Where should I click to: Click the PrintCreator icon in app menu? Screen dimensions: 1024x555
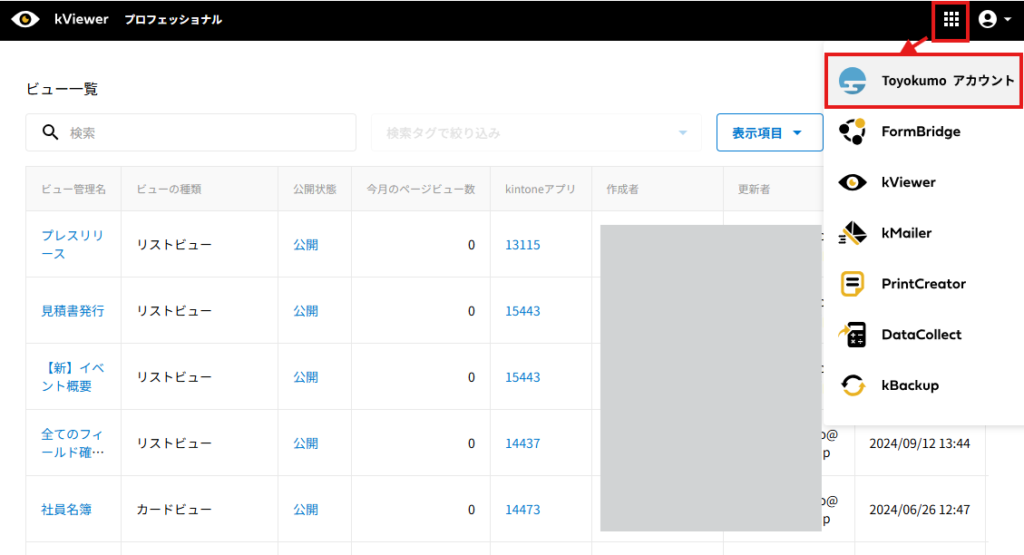point(852,284)
